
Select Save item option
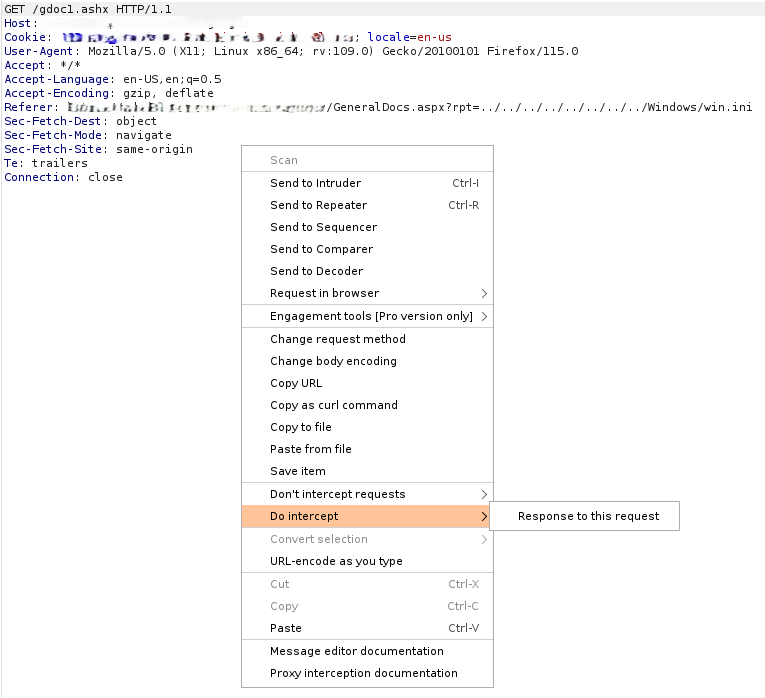(x=367, y=471)
